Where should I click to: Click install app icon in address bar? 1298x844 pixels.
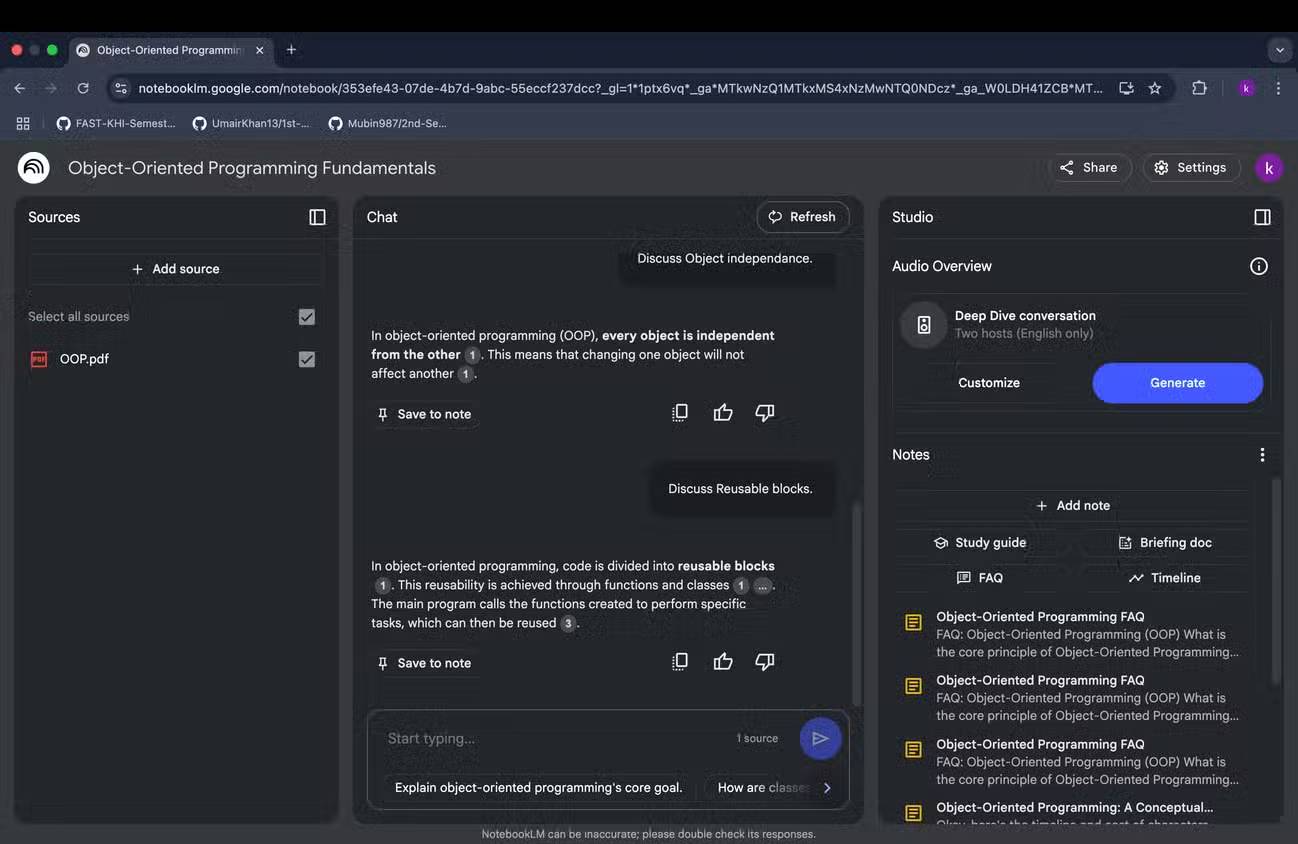[1126, 88]
